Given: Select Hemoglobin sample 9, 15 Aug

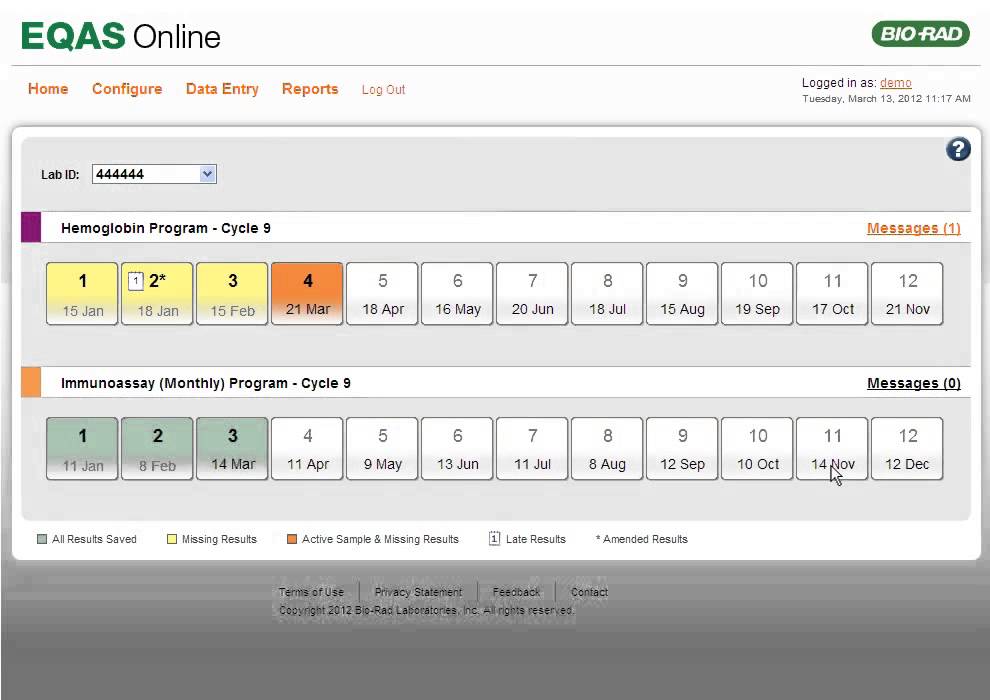Looking at the screenshot, I should pyautogui.click(x=683, y=294).
